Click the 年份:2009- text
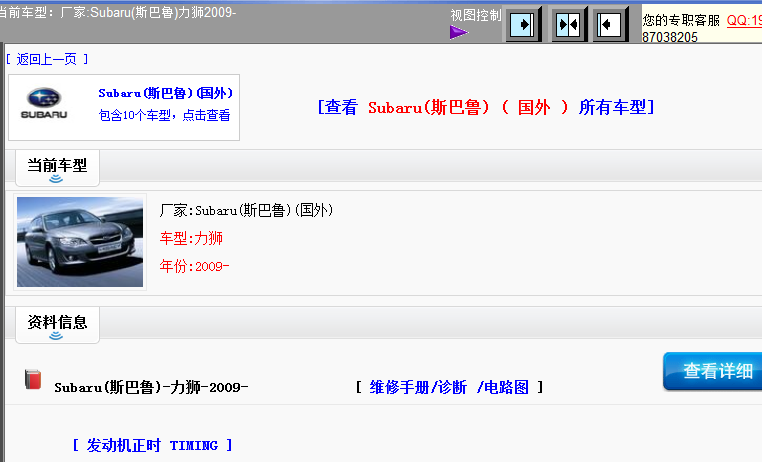762x462 pixels. click(194, 266)
